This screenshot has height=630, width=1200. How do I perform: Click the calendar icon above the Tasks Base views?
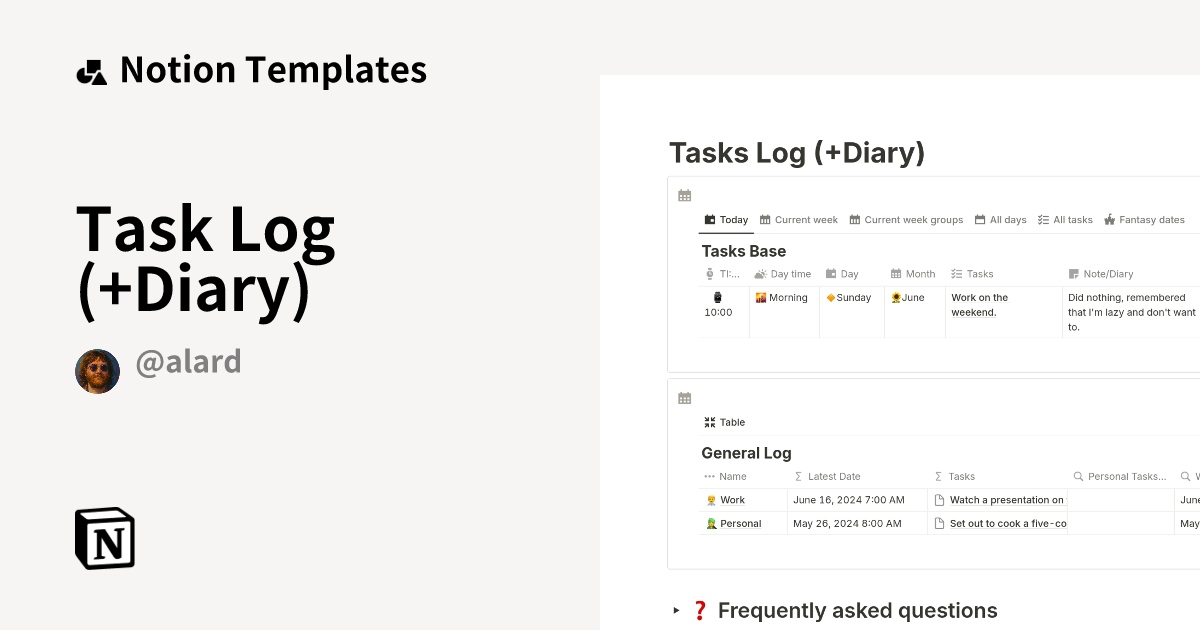[683, 194]
